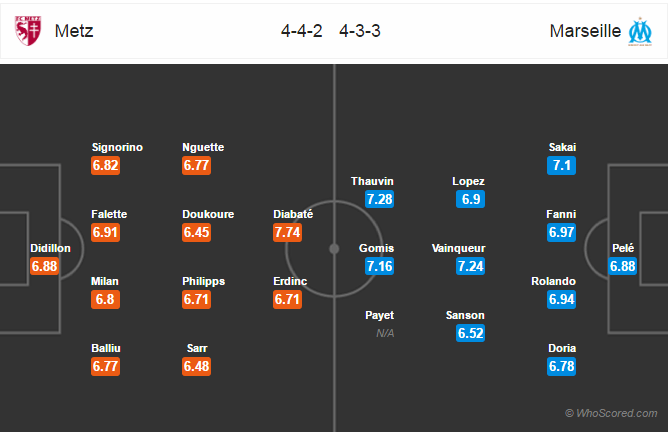
Task: Click the player name Payet
Action: pos(379,315)
